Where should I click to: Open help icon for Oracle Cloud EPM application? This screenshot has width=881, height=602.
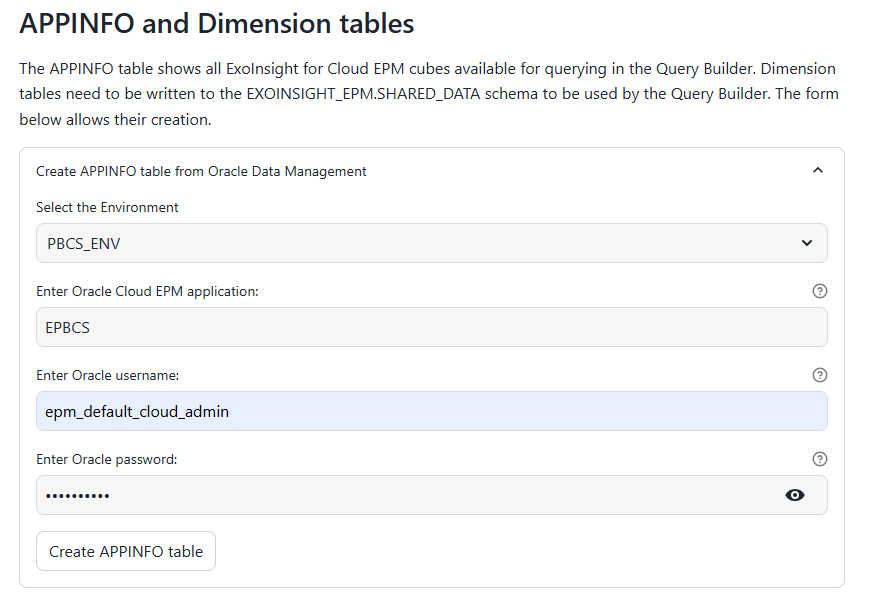(x=820, y=291)
